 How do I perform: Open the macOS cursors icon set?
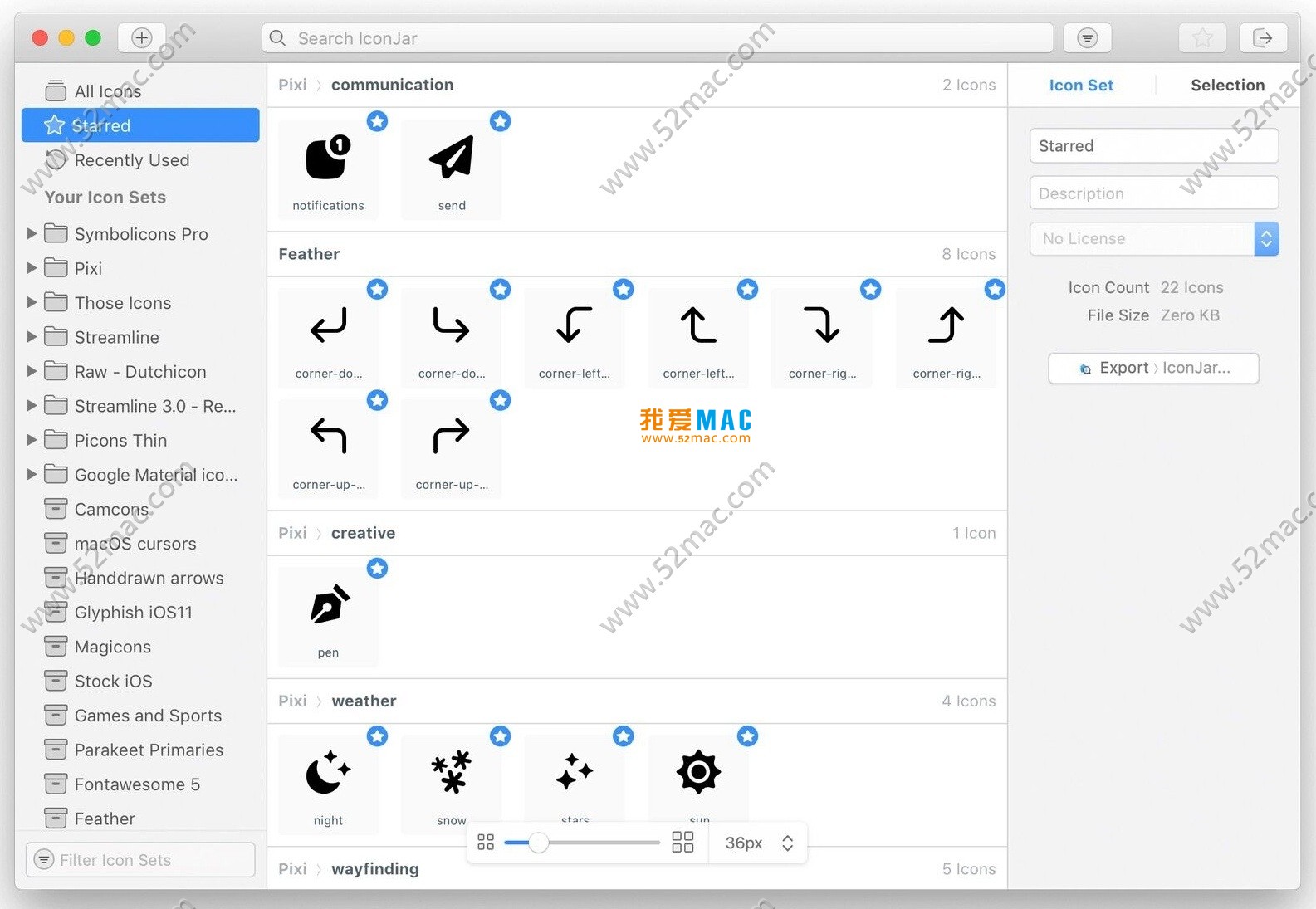[x=139, y=544]
